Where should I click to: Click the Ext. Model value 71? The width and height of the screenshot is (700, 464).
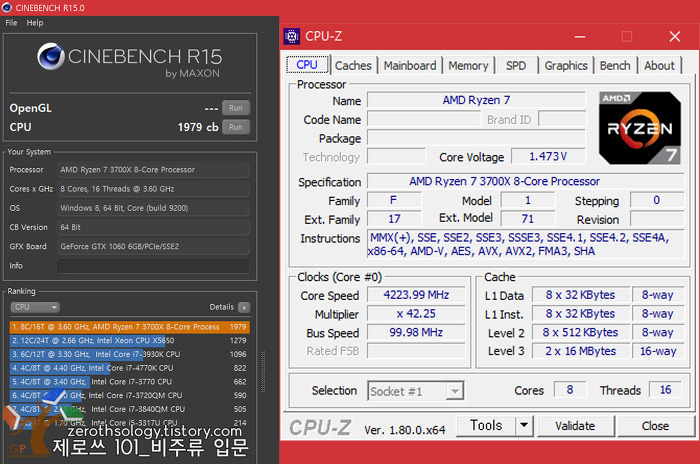528,219
